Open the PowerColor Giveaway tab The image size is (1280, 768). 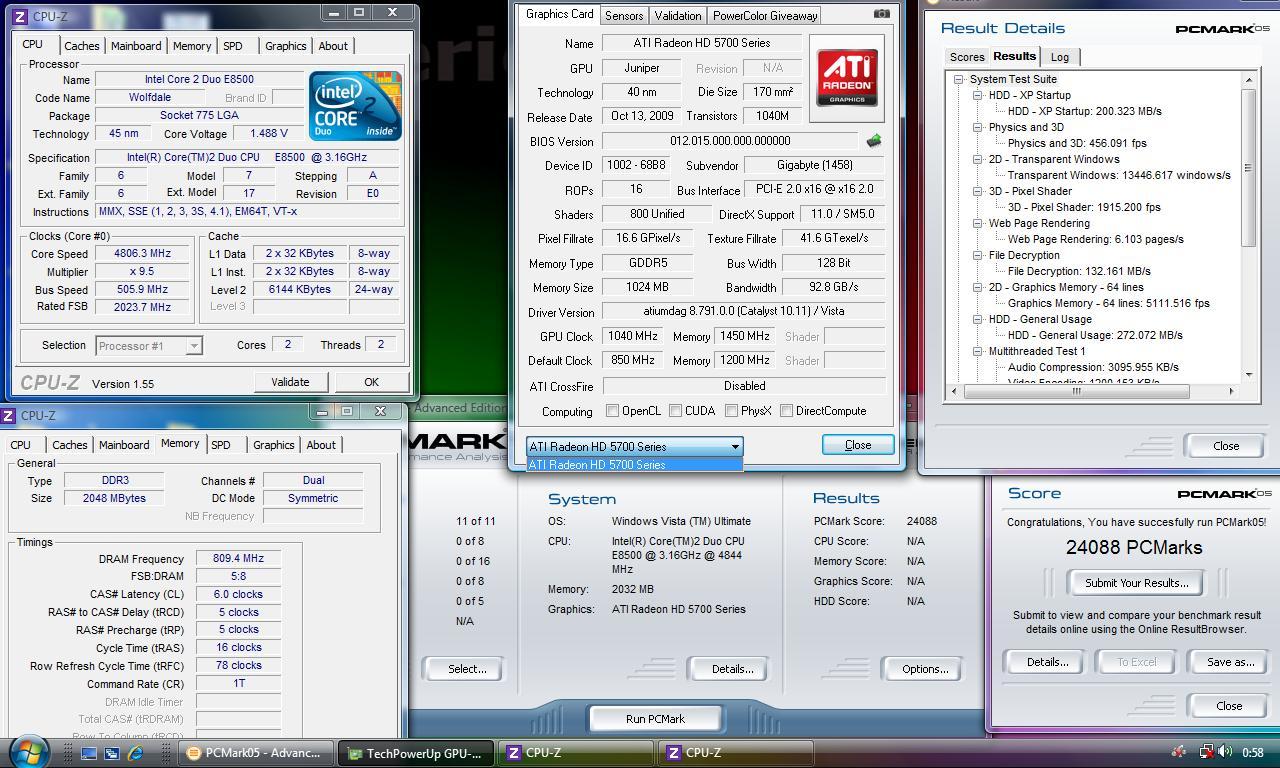(x=765, y=16)
